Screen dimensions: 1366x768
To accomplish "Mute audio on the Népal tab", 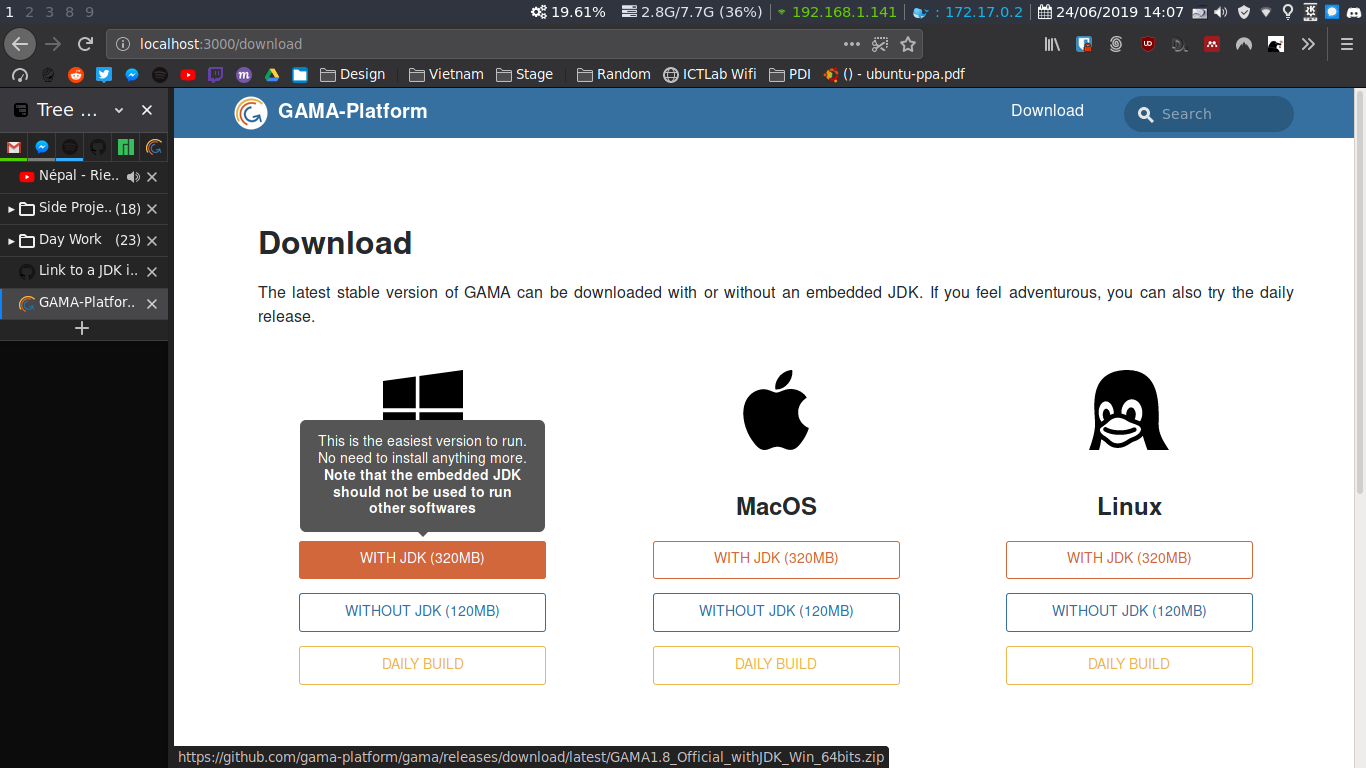I will coord(133,176).
